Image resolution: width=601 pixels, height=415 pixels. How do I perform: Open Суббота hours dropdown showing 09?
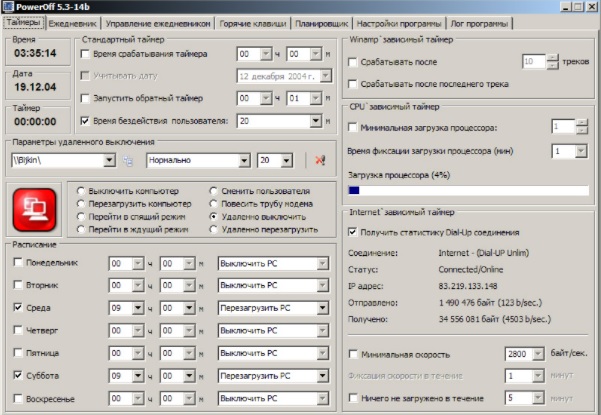coord(138,376)
